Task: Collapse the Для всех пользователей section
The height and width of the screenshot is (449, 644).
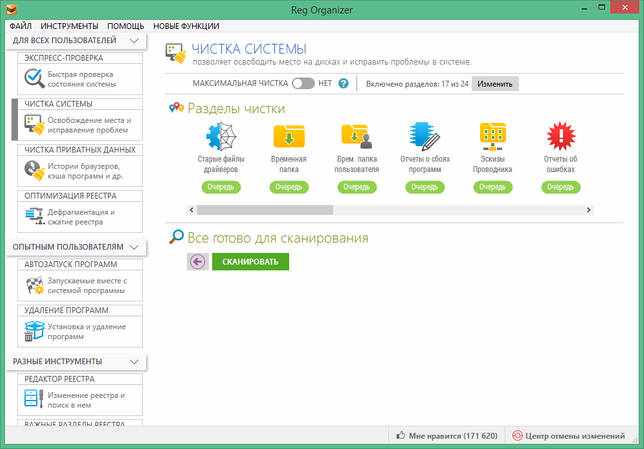Action: click(x=134, y=40)
